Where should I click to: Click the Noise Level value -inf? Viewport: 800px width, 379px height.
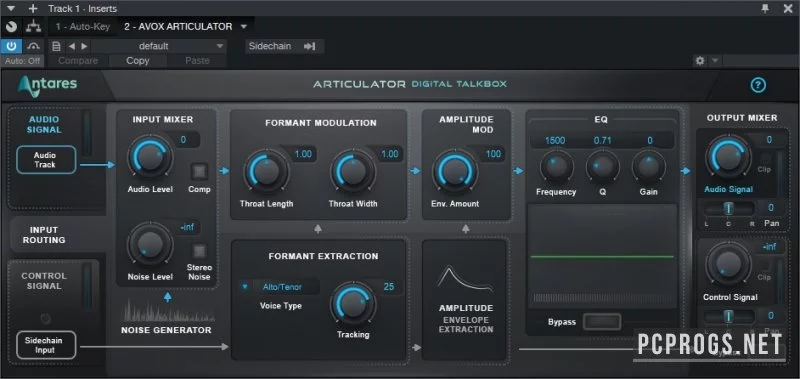coord(186,227)
